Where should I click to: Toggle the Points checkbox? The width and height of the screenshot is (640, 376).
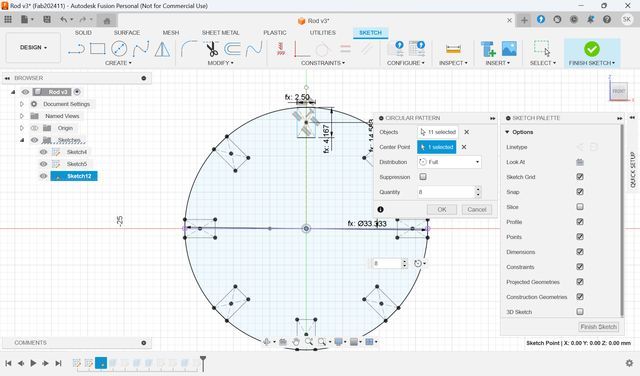[580, 237]
